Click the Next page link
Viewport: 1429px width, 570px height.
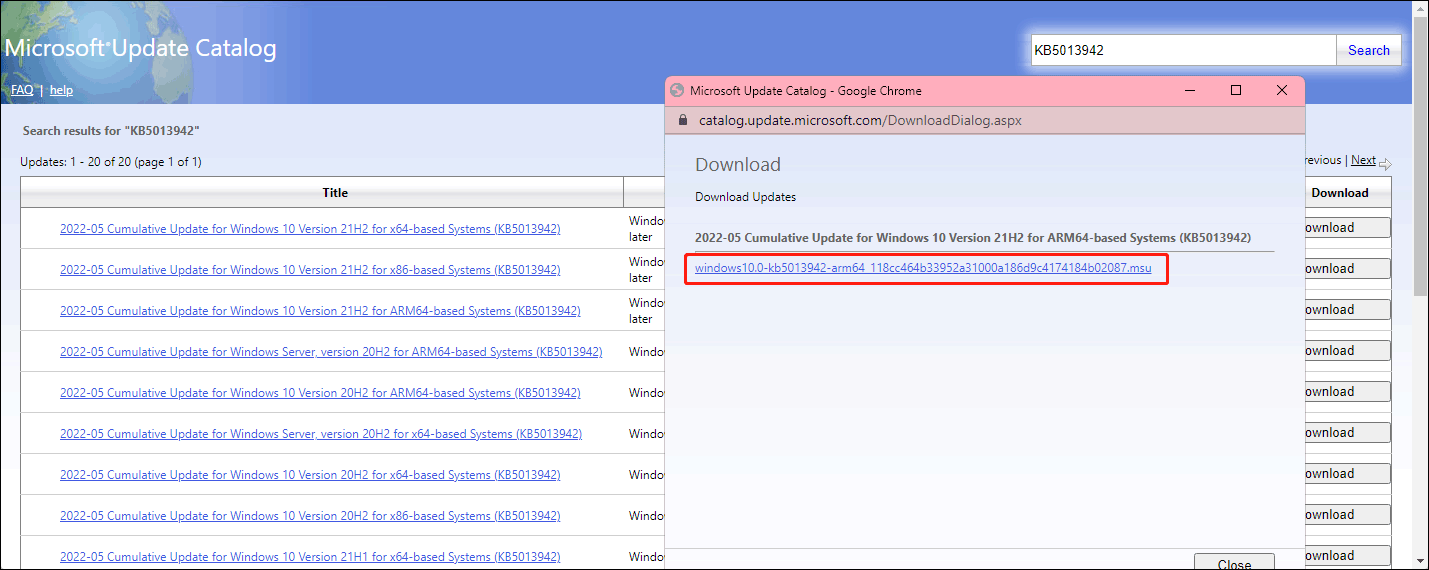click(1364, 160)
